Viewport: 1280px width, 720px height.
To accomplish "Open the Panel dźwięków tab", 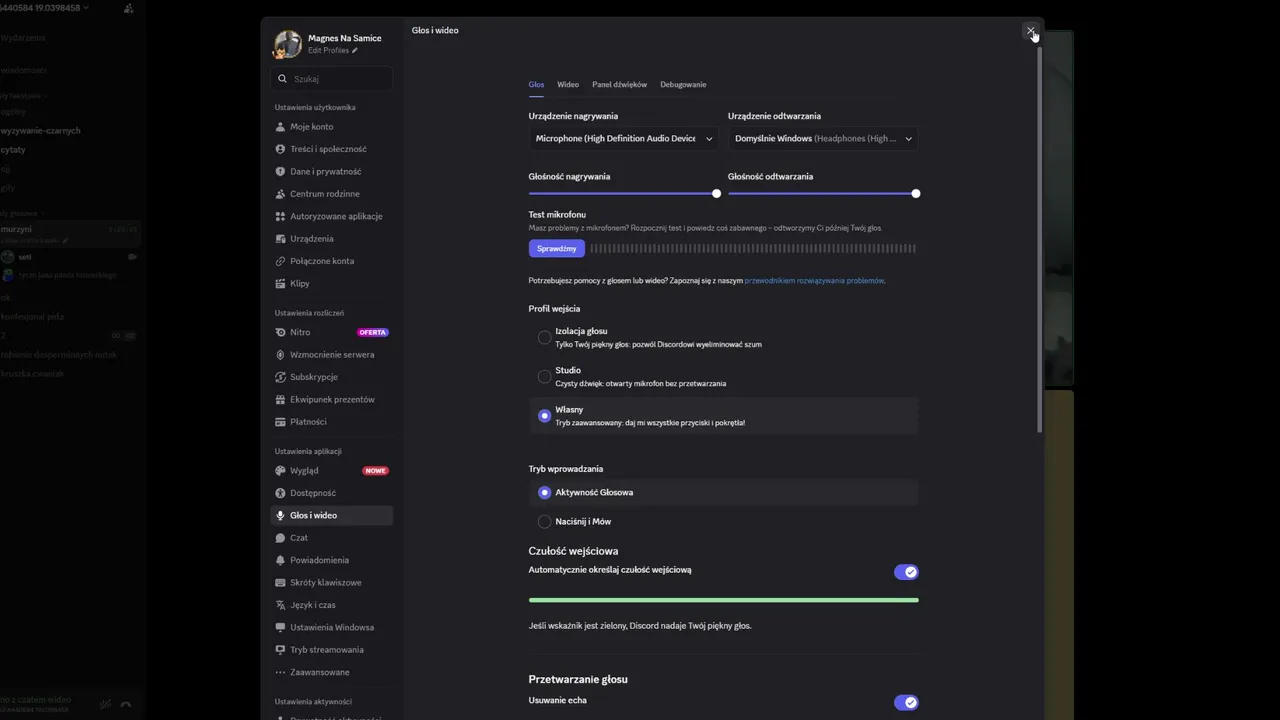I will 619,85.
